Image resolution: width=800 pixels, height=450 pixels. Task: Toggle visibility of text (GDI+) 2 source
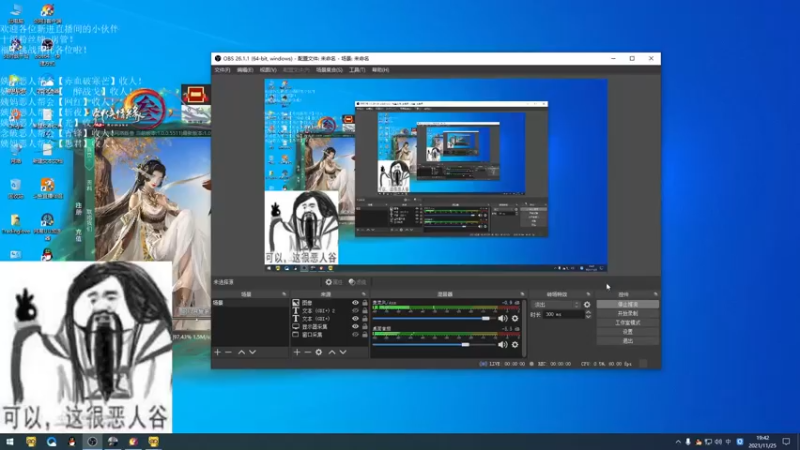(x=355, y=311)
